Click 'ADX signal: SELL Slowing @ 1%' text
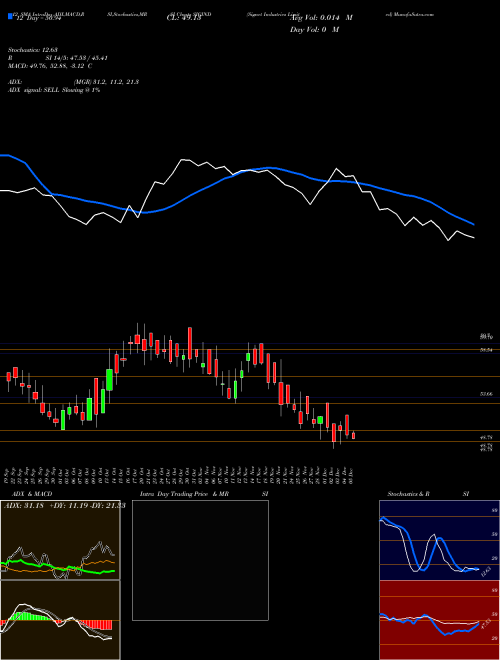 [54, 90]
